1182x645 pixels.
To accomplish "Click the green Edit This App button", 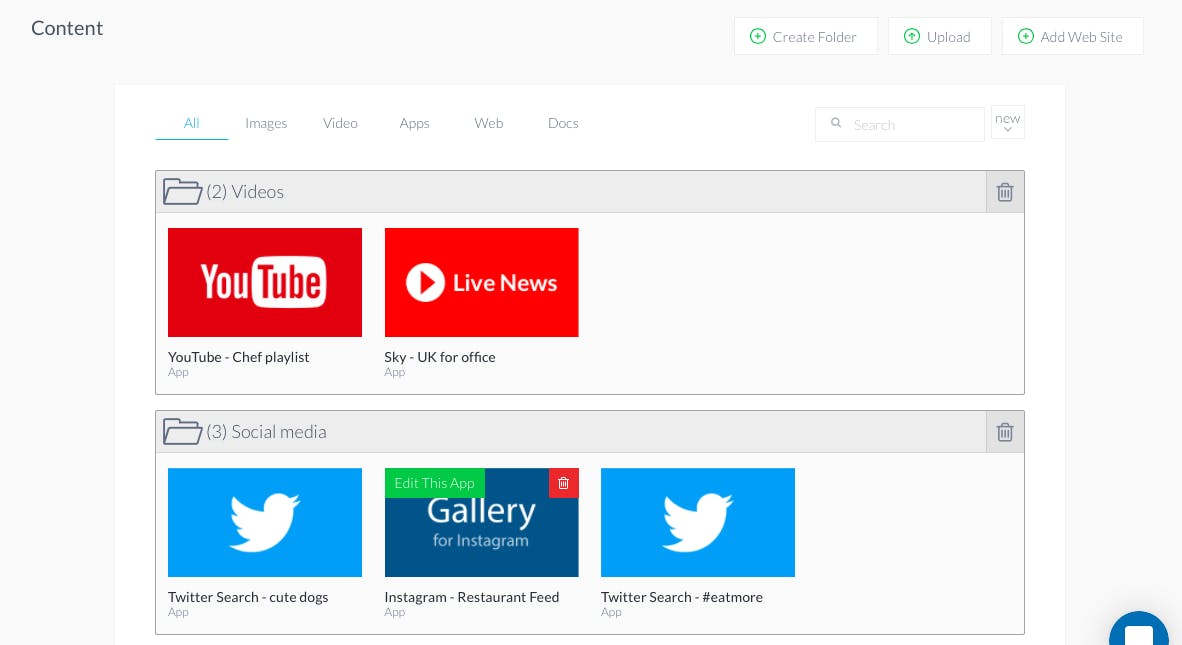I will (434, 483).
